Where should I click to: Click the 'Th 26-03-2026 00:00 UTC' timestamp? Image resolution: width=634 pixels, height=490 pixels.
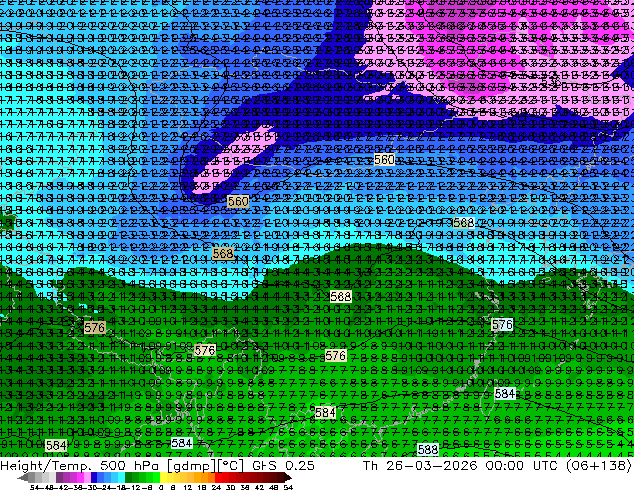[462, 465]
